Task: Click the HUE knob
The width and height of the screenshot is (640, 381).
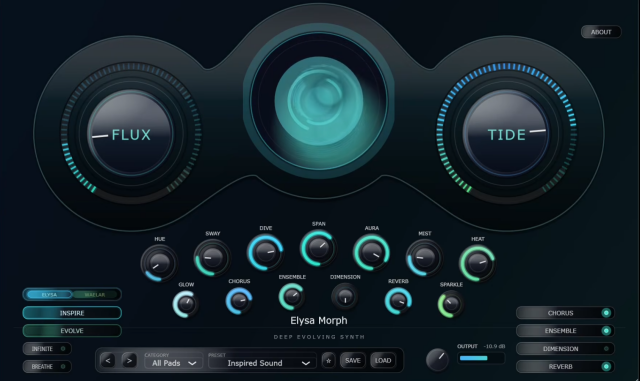Action: (159, 263)
